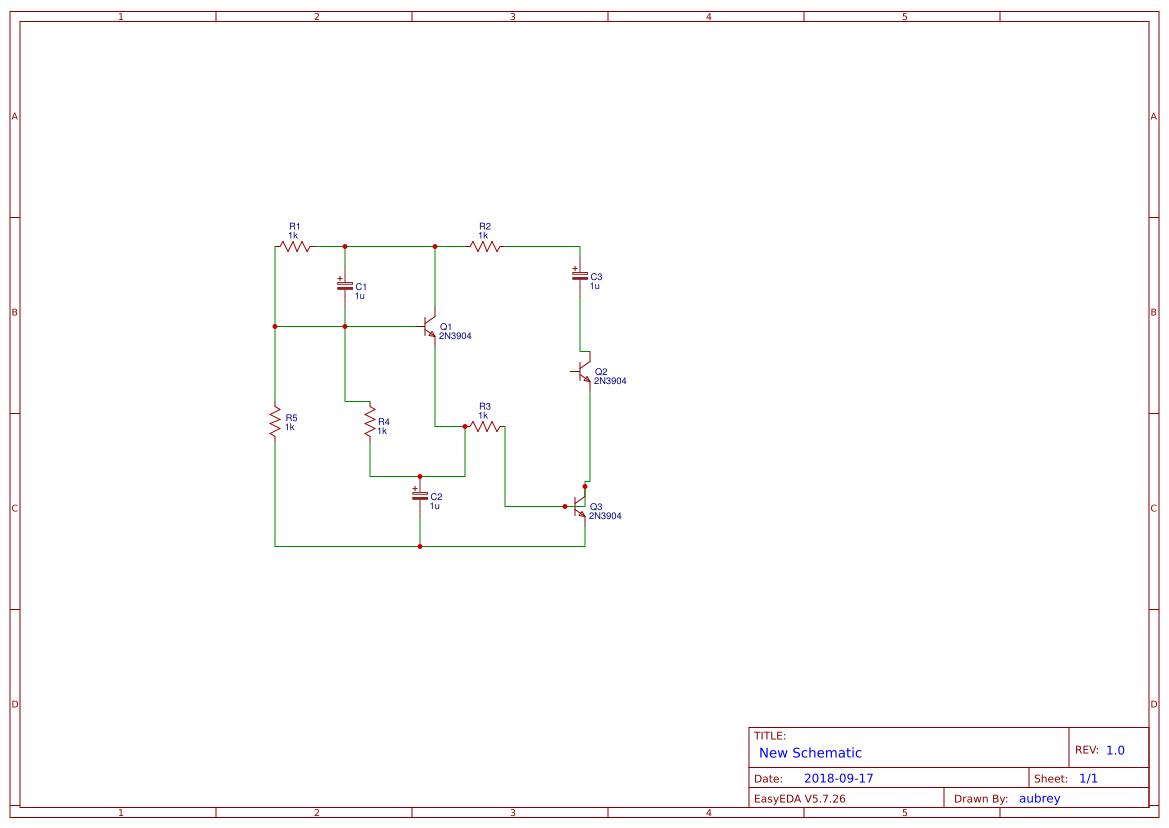
Task: Select the C1 electrolytic capacitor symbol
Action: pyautogui.click(x=345, y=285)
